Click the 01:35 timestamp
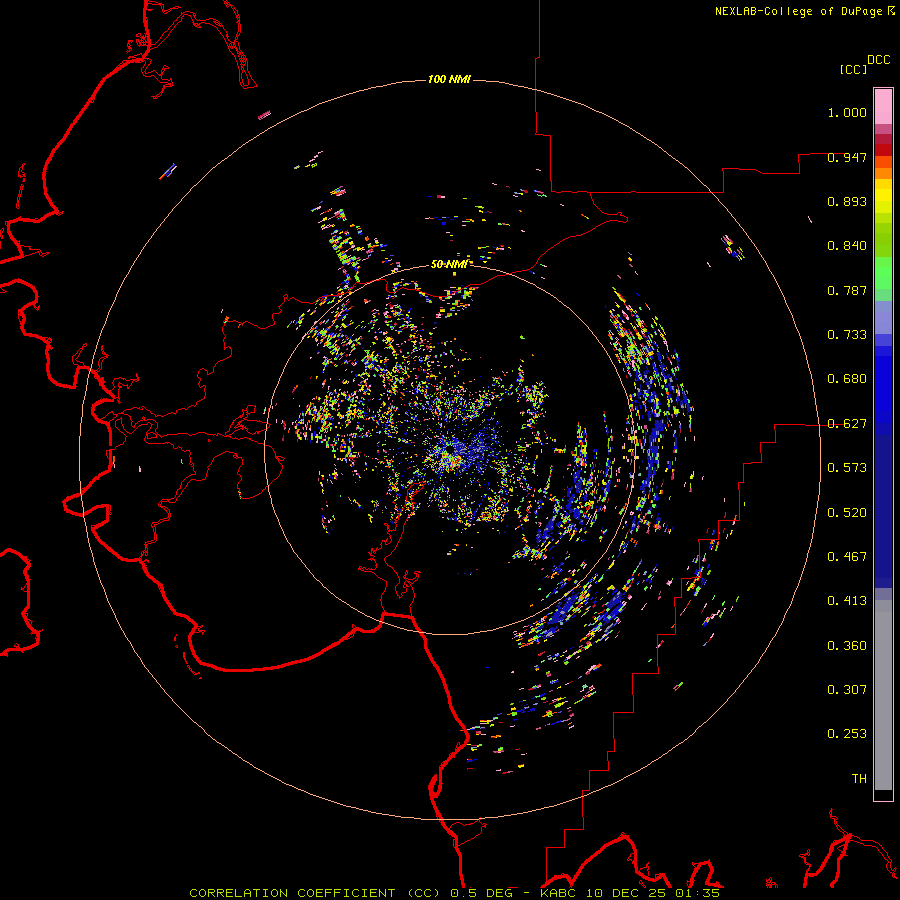This screenshot has width=900, height=900. click(697, 893)
